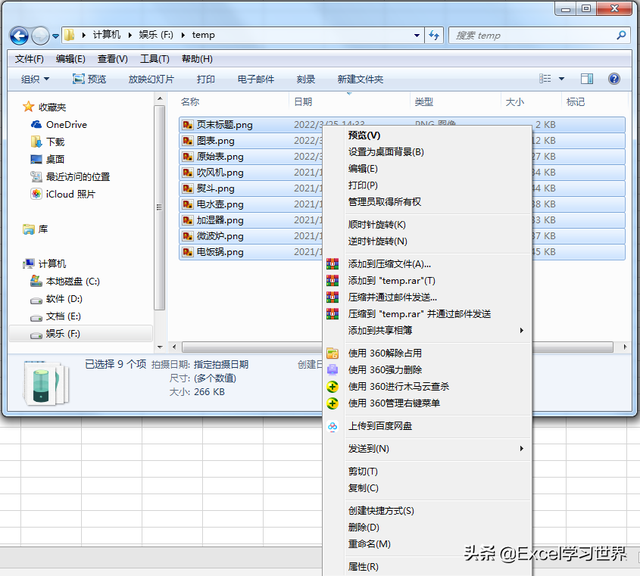
Task: Click the search magnifier icon
Action: (x=621, y=36)
